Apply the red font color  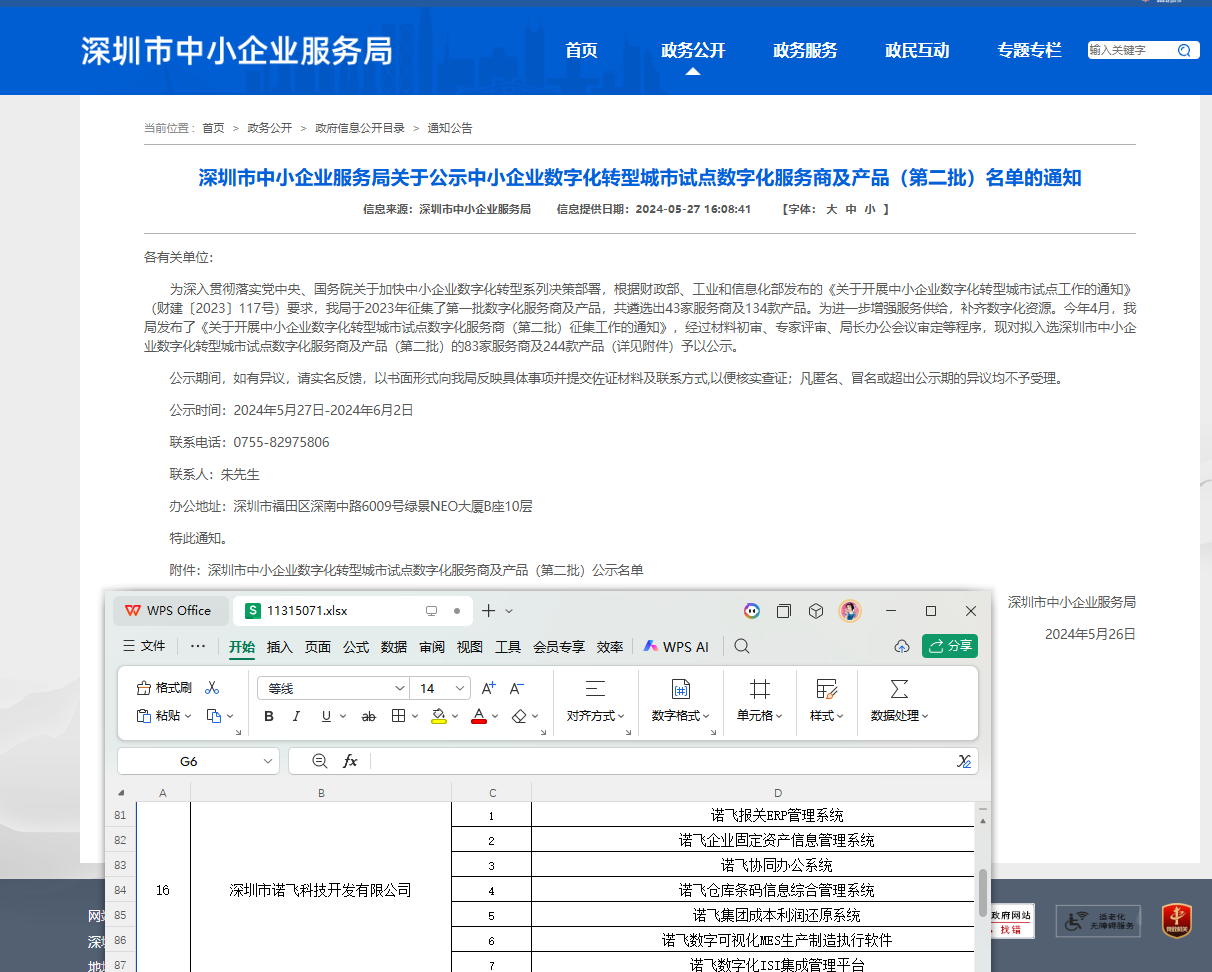coord(478,716)
